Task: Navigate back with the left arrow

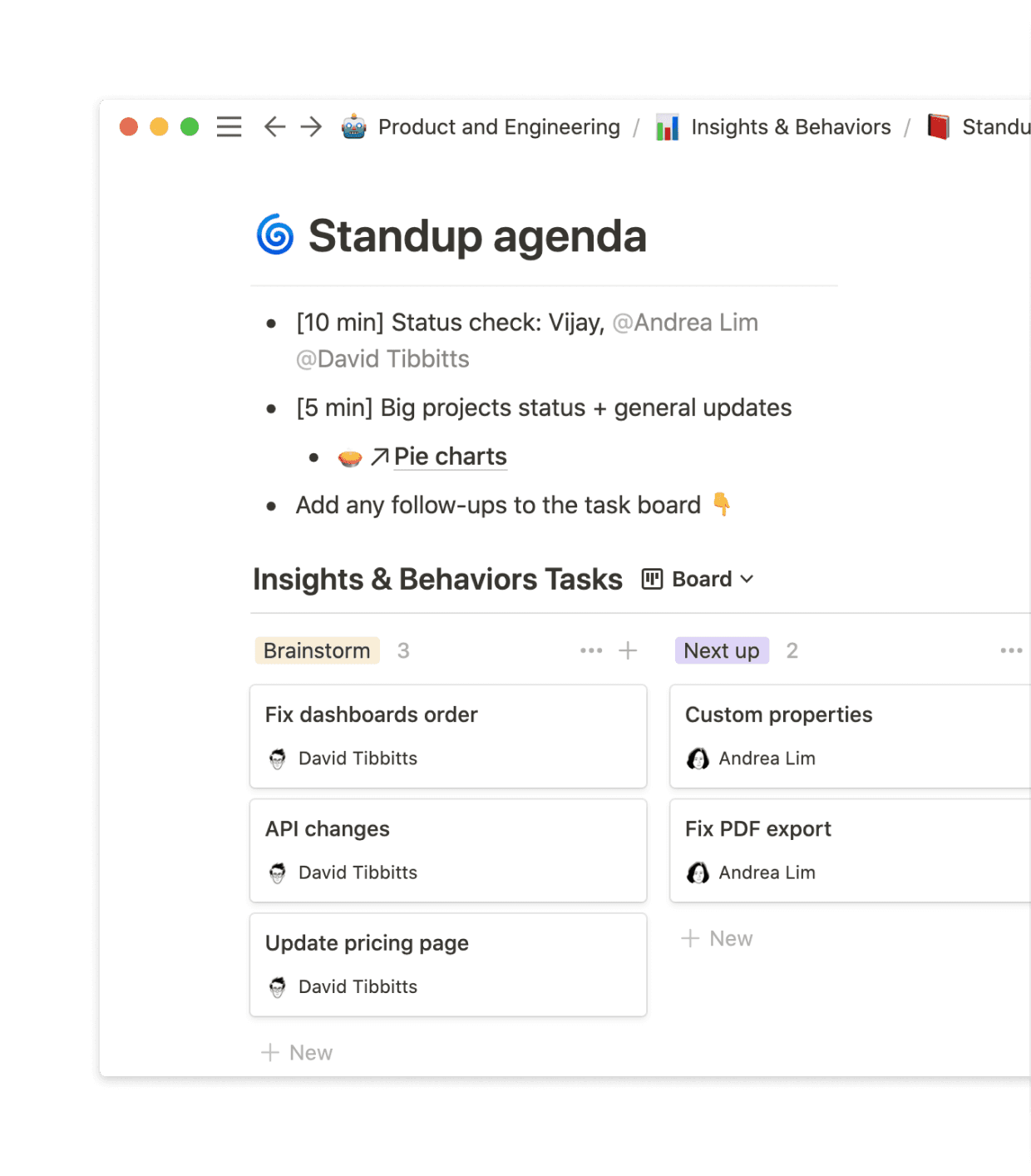Action: coord(274,126)
